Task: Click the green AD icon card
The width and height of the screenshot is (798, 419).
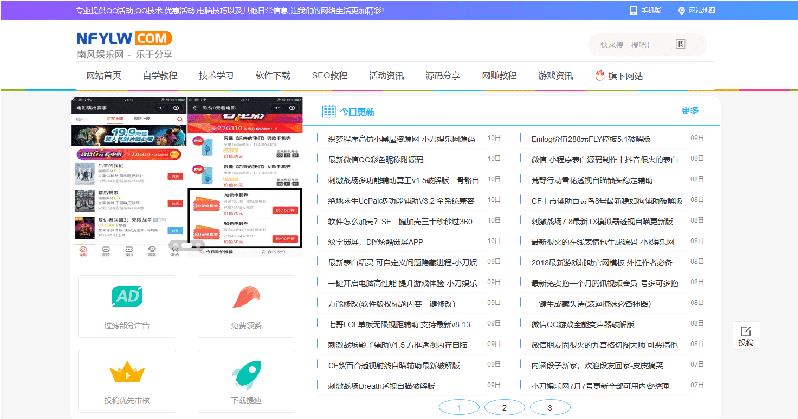Action: point(127,306)
